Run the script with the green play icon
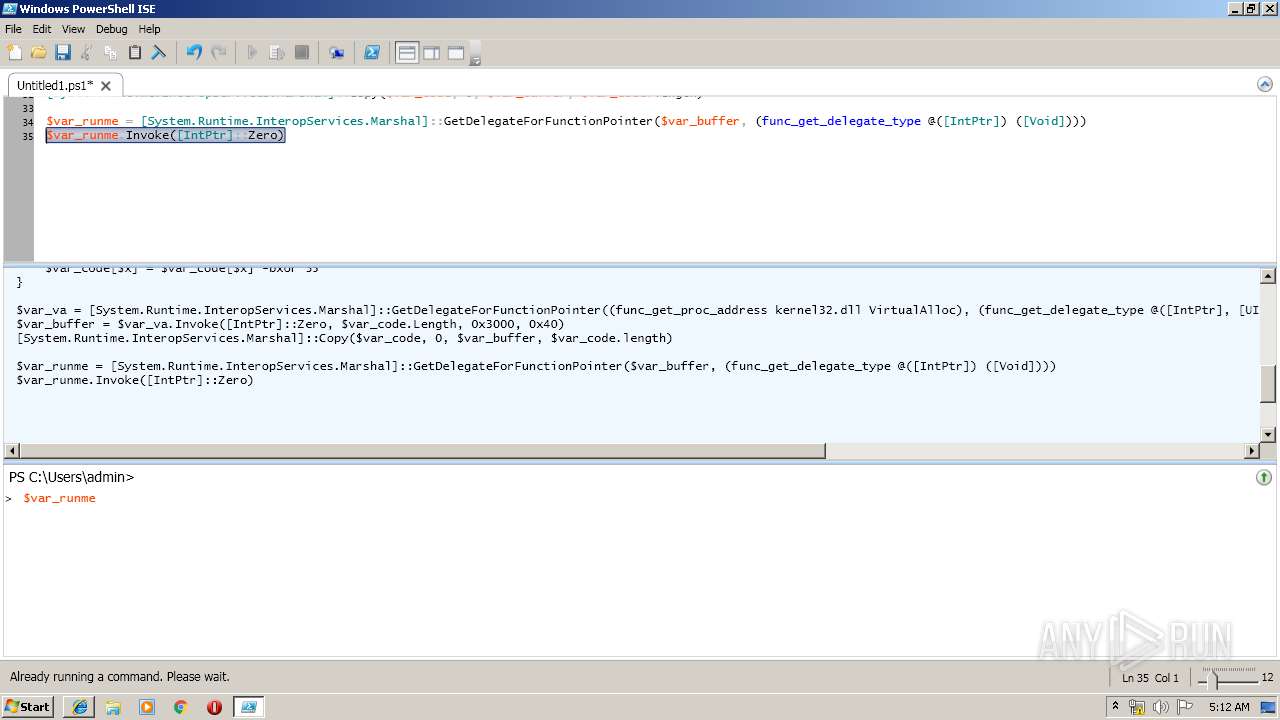The width and height of the screenshot is (1280, 720). (253, 52)
